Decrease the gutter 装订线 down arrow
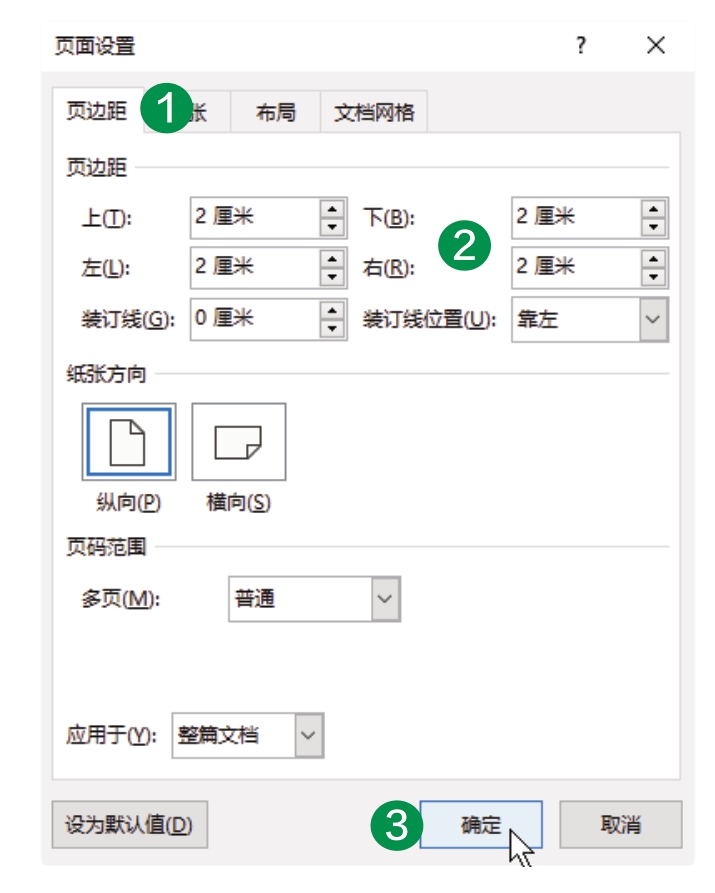Viewport: 715px width, 893px height. 332,328
